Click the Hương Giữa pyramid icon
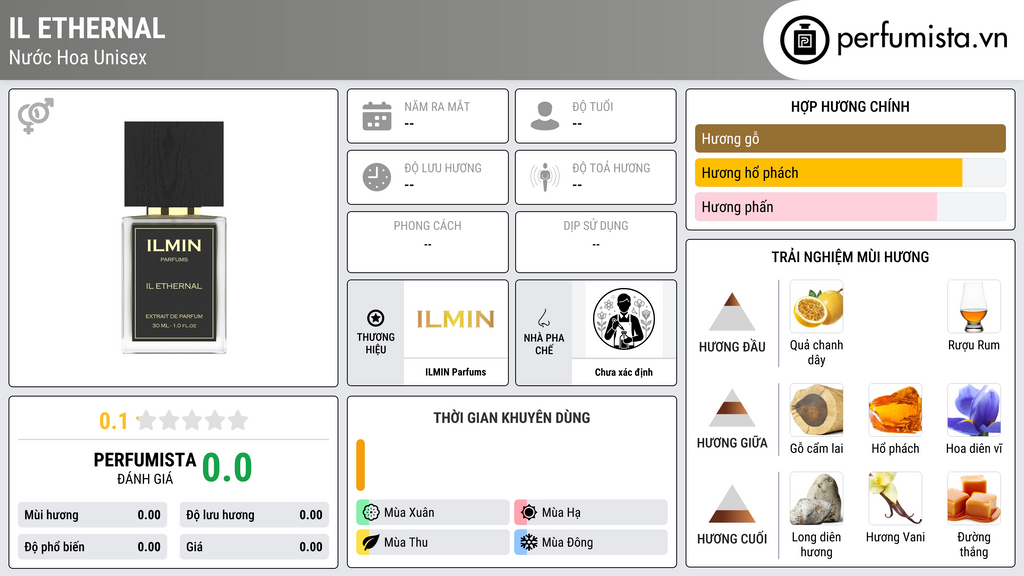Viewport: 1024px width, 576px height. [732, 408]
